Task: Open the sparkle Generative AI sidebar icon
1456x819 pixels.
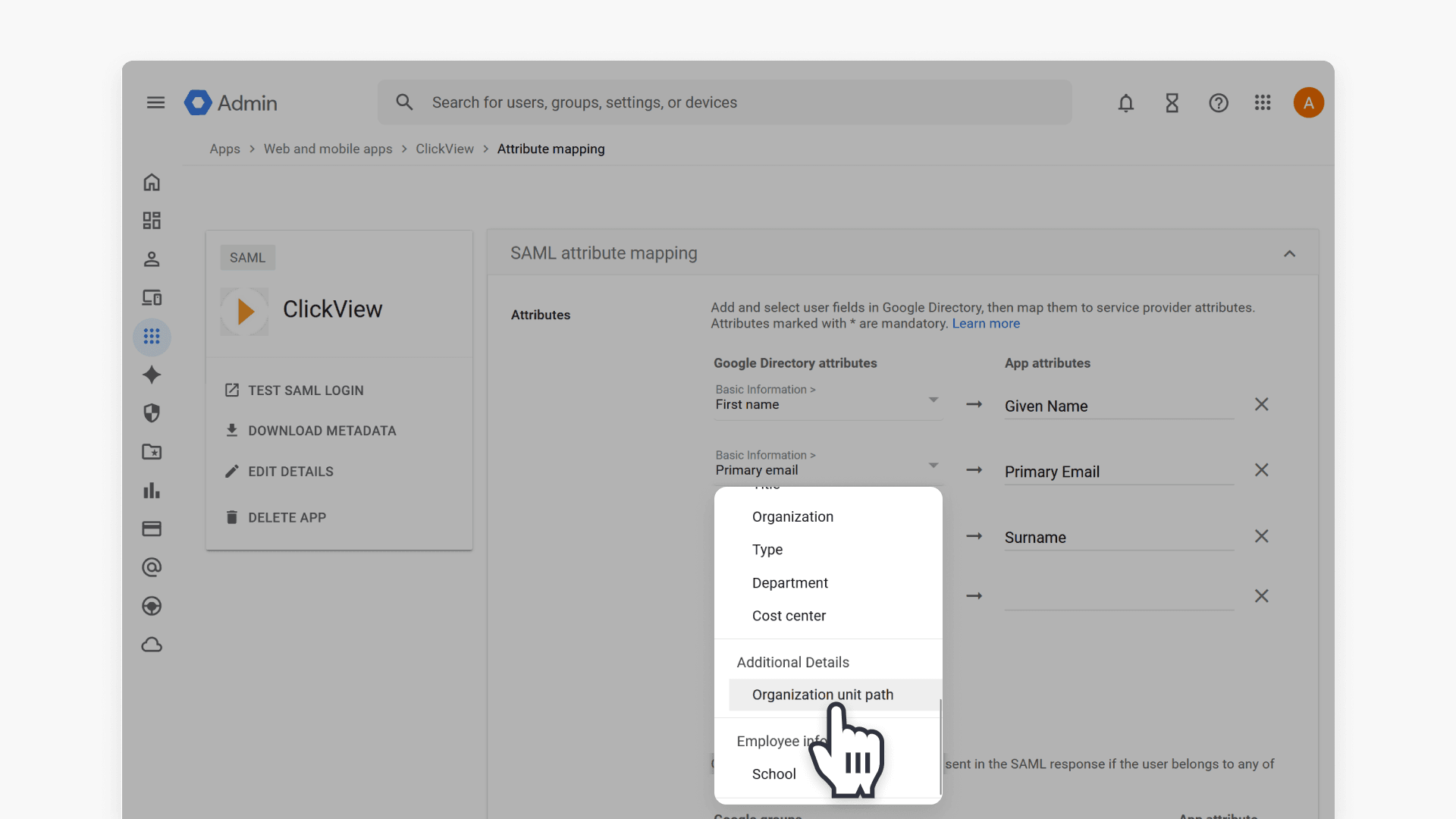Action: coord(152,375)
